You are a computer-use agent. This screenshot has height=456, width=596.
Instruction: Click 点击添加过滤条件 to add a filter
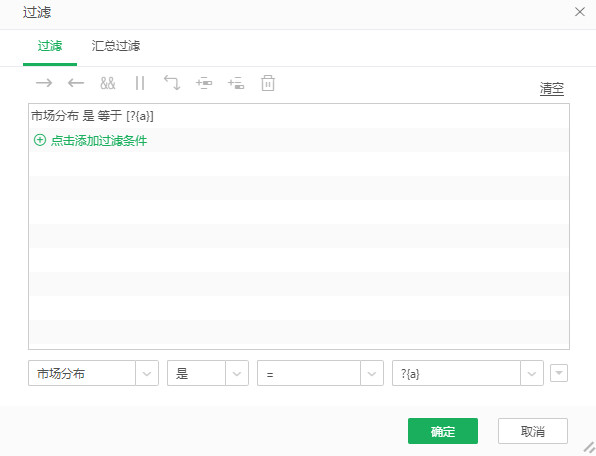[x=99, y=140]
